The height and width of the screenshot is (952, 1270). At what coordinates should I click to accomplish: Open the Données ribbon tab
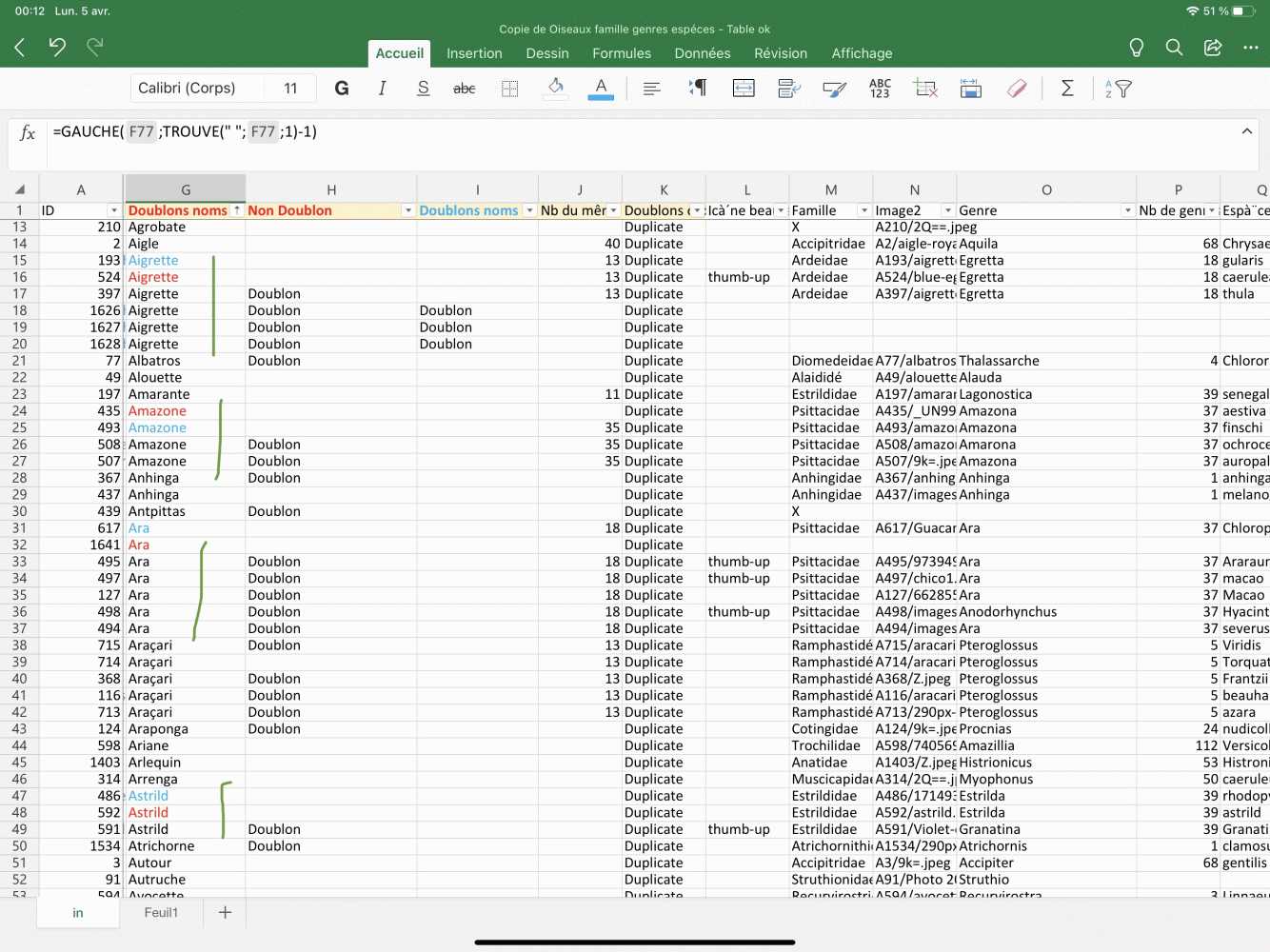click(x=703, y=53)
